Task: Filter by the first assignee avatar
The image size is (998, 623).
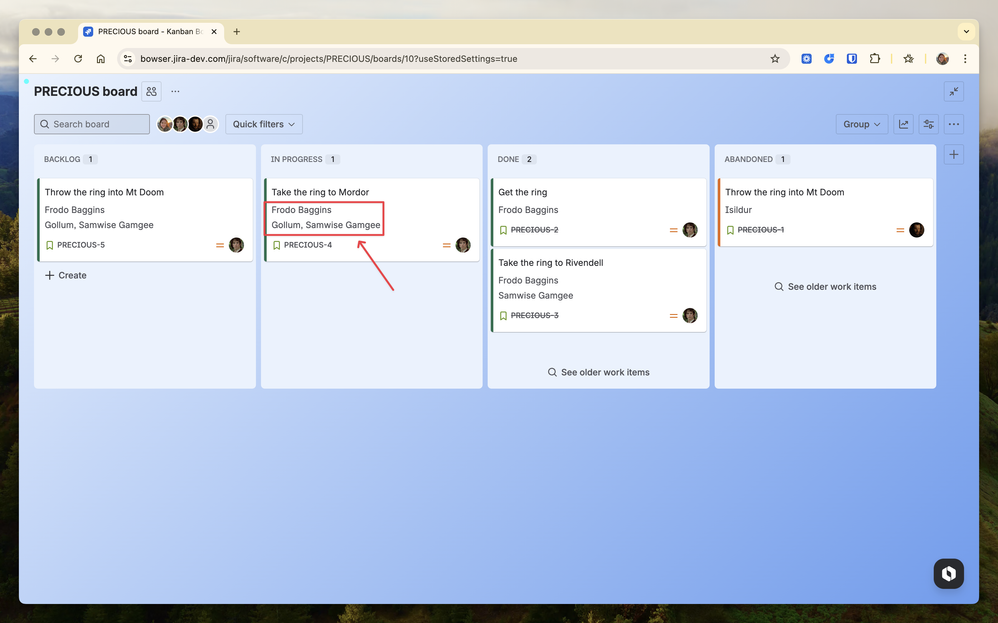Action: point(164,124)
